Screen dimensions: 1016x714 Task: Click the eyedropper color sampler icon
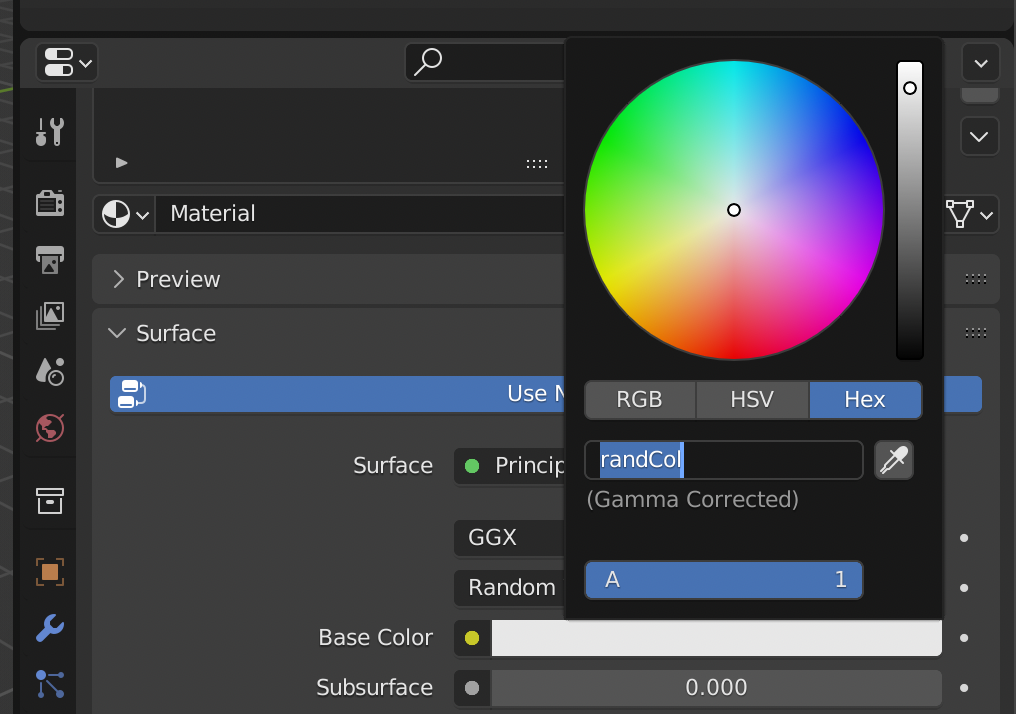pos(894,460)
